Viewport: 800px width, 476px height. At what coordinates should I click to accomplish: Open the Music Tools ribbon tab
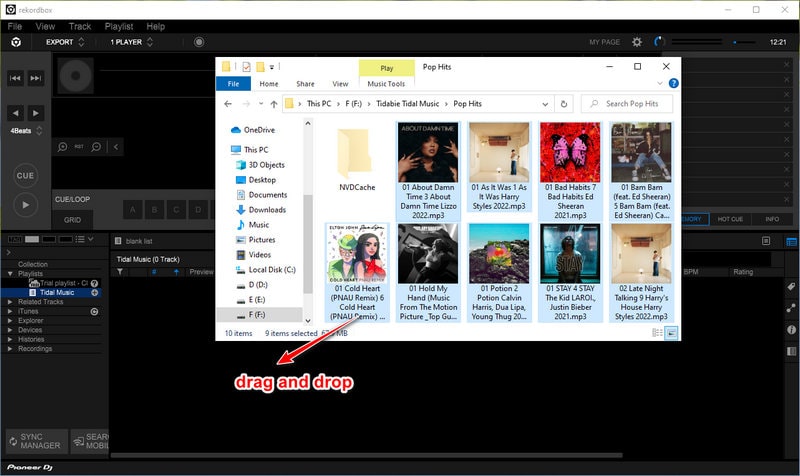click(x=386, y=84)
